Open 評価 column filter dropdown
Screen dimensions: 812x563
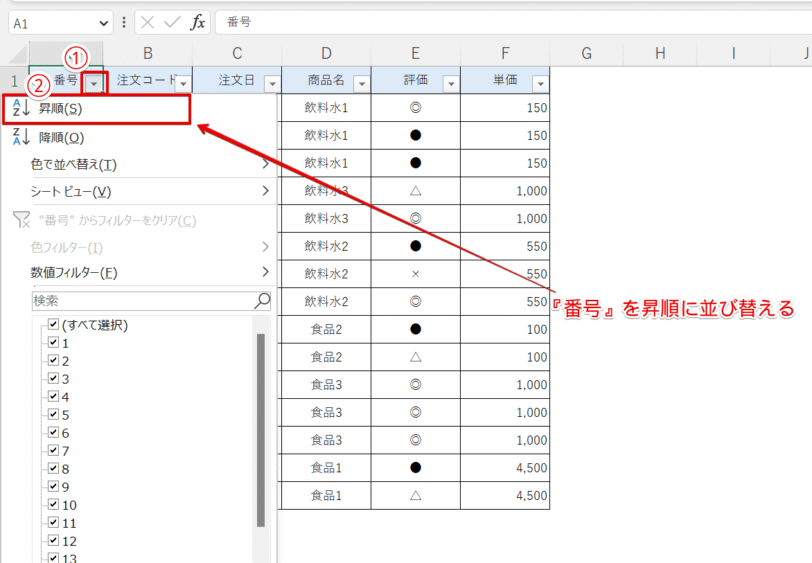(451, 83)
